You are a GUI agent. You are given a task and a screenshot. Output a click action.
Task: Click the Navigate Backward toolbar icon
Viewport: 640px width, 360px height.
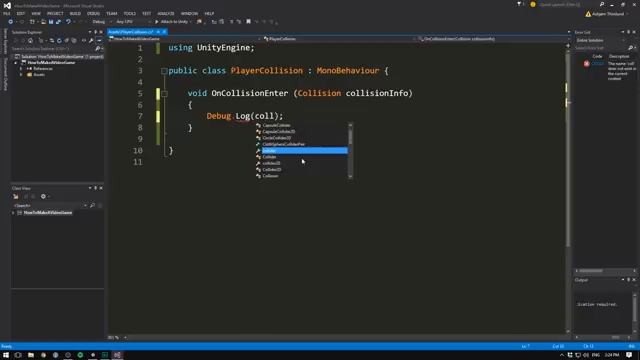(x=11, y=22)
